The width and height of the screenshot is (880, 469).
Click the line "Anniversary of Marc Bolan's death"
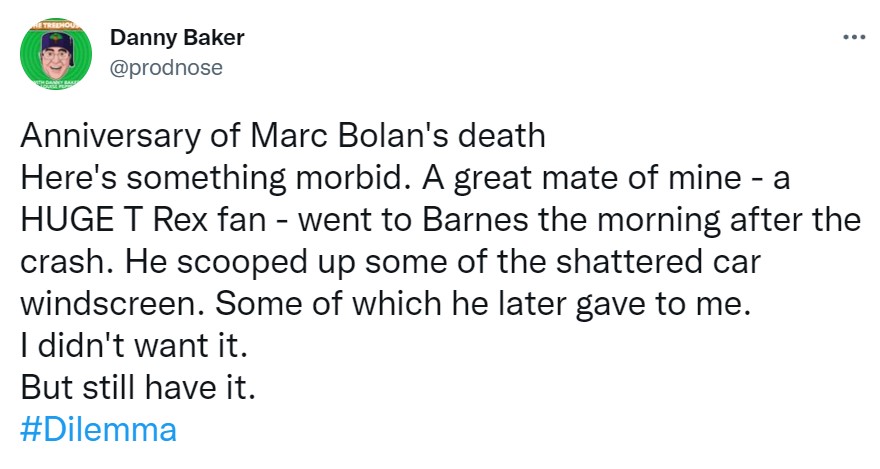coord(283,136)
